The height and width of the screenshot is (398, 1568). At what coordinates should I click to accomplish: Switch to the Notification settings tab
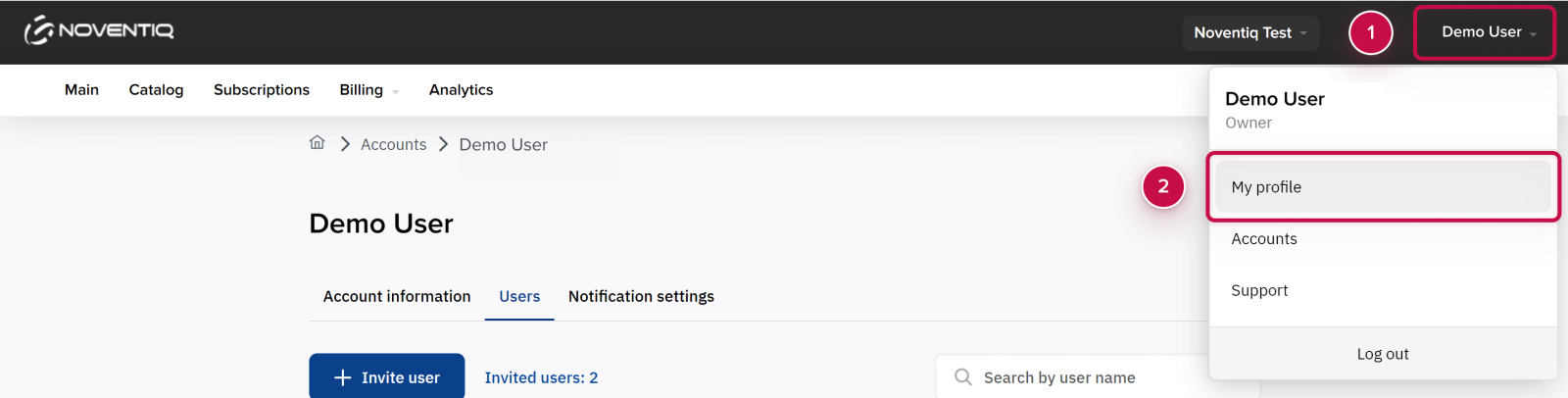tap(641, 296)
